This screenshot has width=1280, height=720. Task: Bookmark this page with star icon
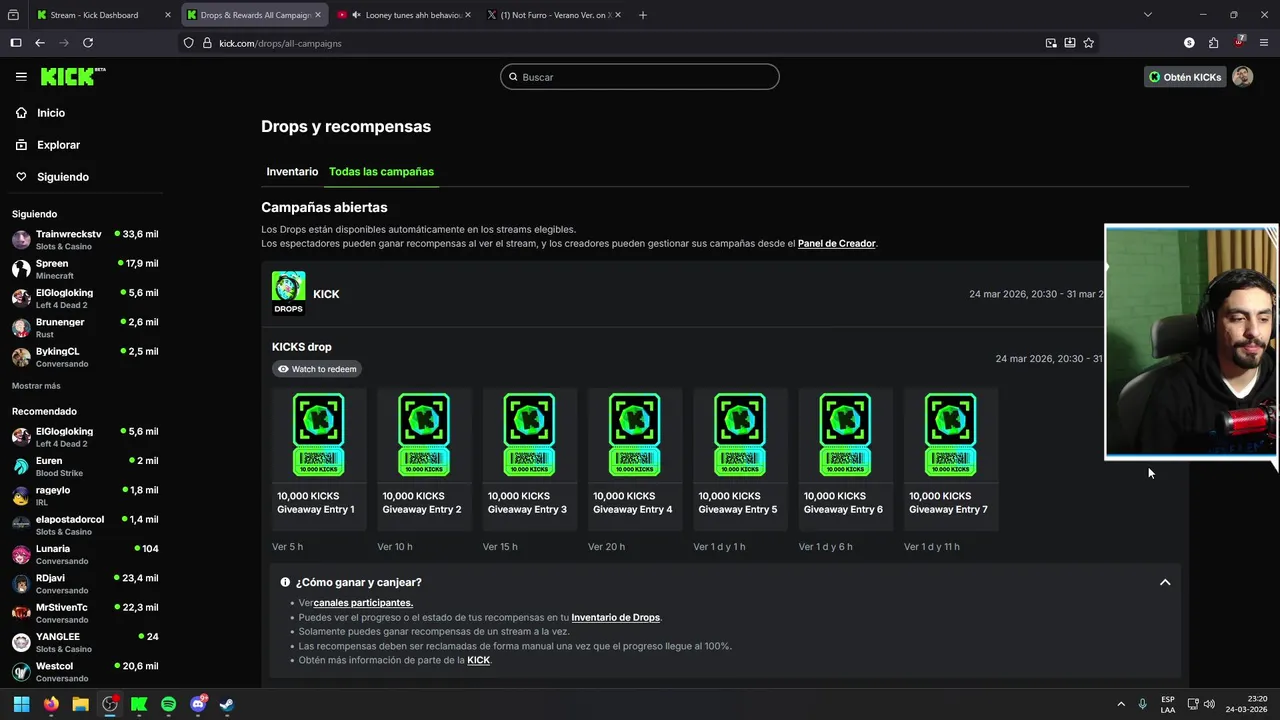(1089, 43)
